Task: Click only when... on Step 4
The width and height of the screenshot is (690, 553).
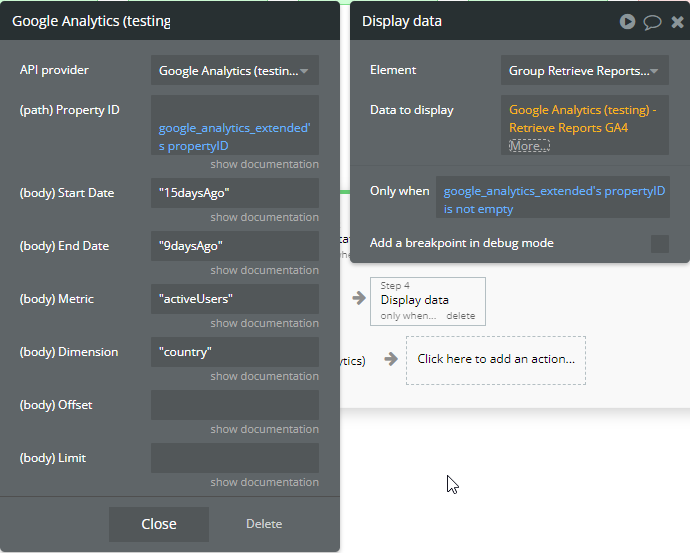Action: (408, 316)
